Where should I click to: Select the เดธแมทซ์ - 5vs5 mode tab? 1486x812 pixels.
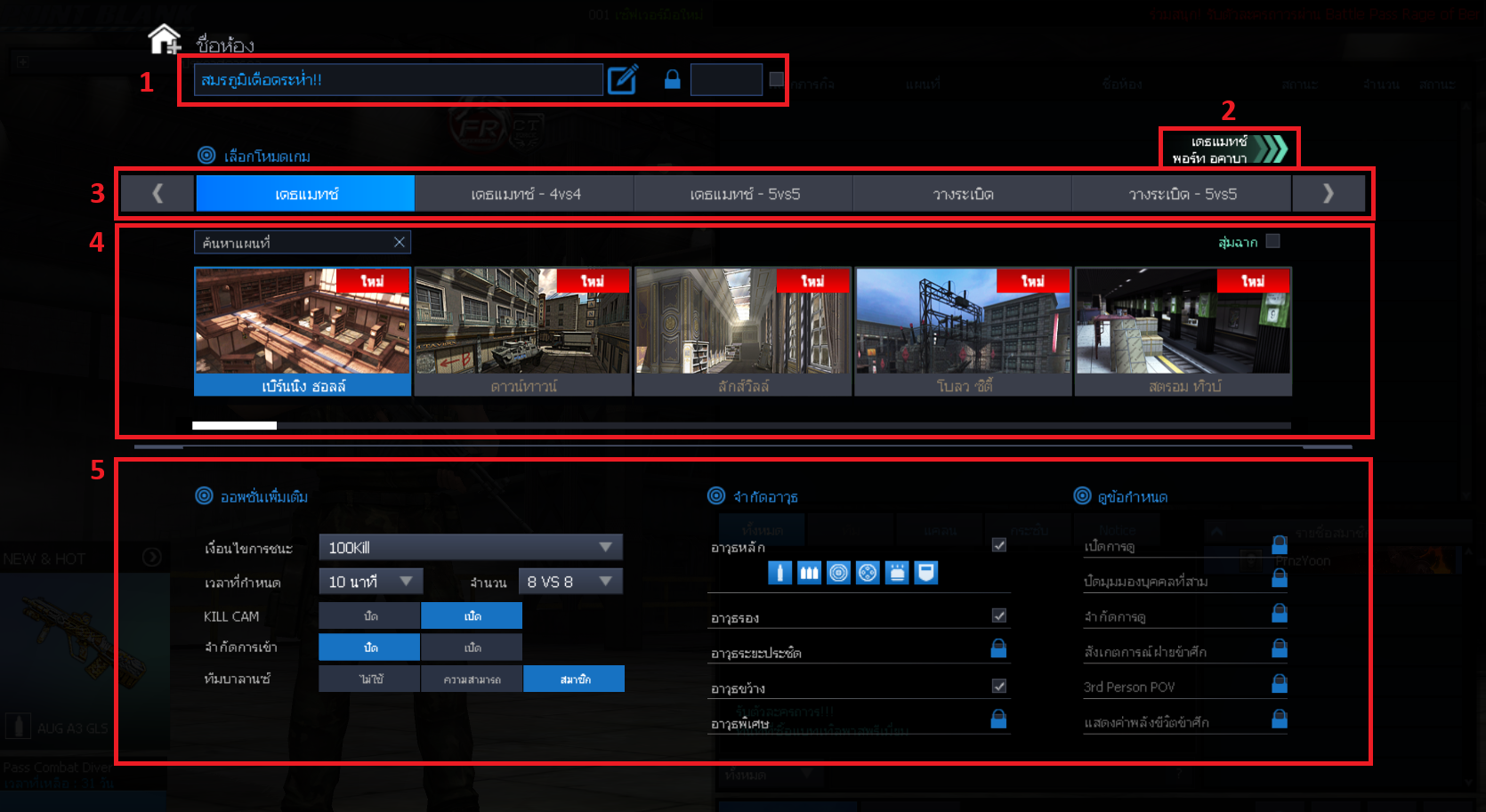coord(744,193)
